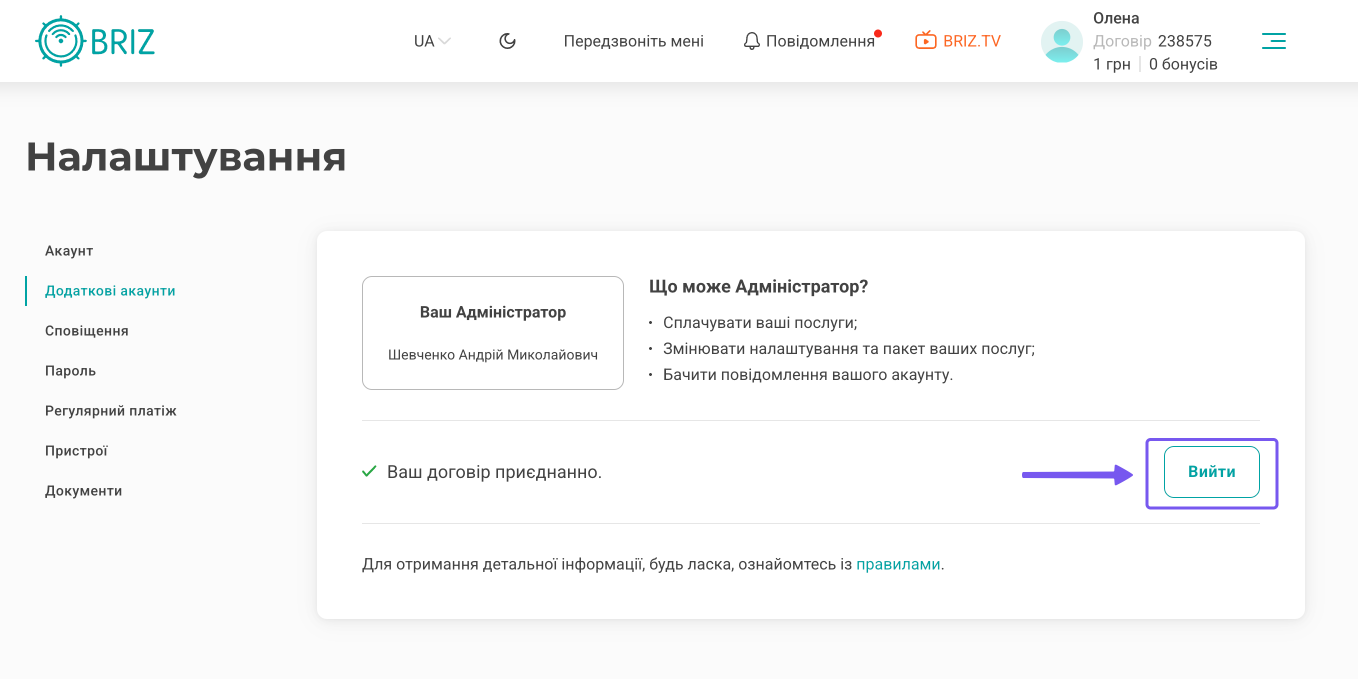Viewport: 1358px width, 679px height.
Task: Select "Додаткові акаунти" sidebar item
Action: 110,291
